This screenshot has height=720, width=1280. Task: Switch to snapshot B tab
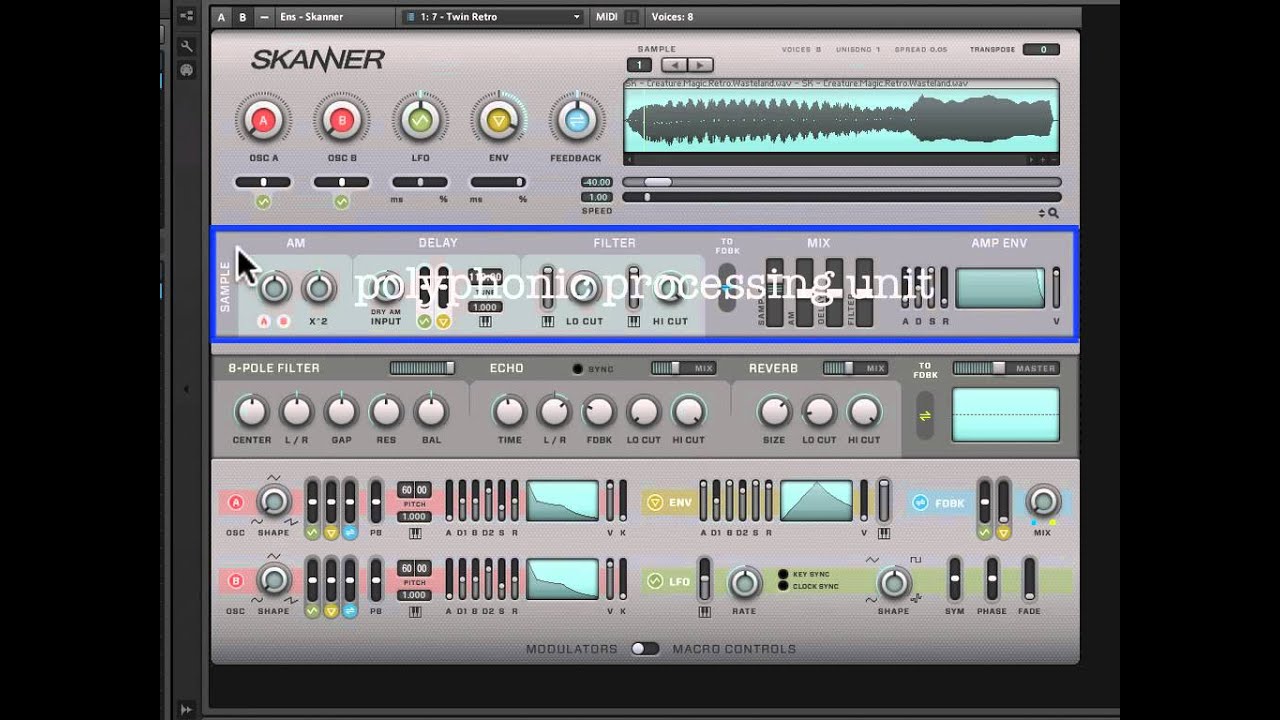pos(243,17)
